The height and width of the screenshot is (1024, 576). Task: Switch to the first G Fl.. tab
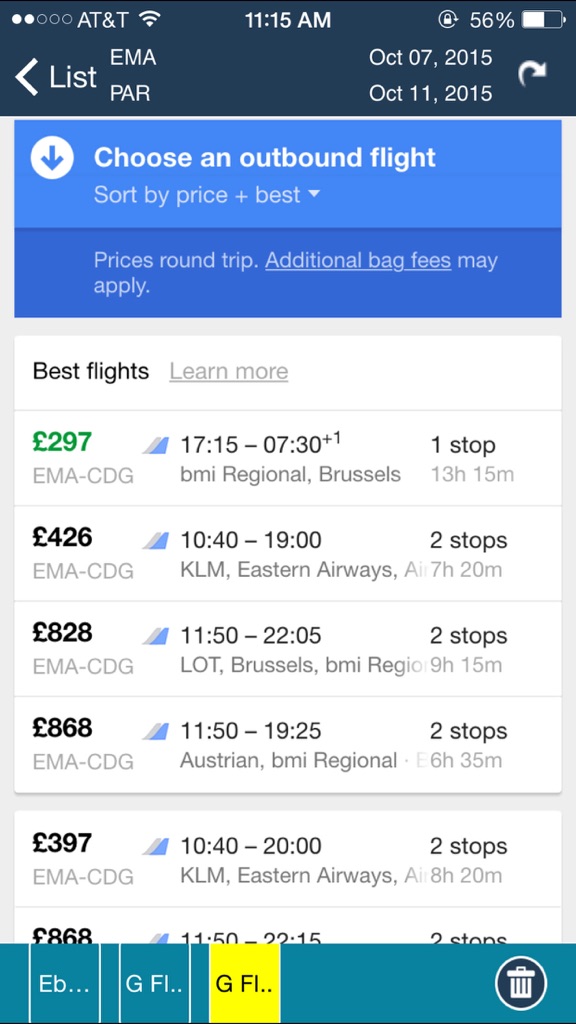pyautogui.click(x=154, y=984)
